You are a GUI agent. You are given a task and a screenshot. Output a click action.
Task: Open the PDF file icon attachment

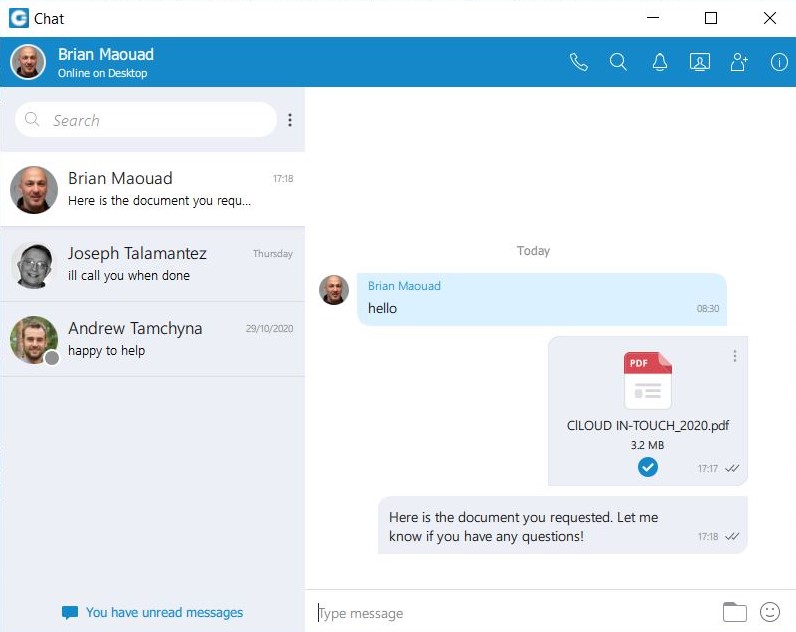[x=648, y=380]
